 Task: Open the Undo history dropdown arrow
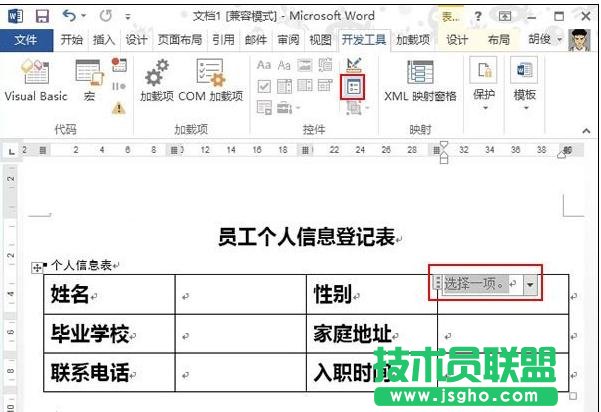84,16
